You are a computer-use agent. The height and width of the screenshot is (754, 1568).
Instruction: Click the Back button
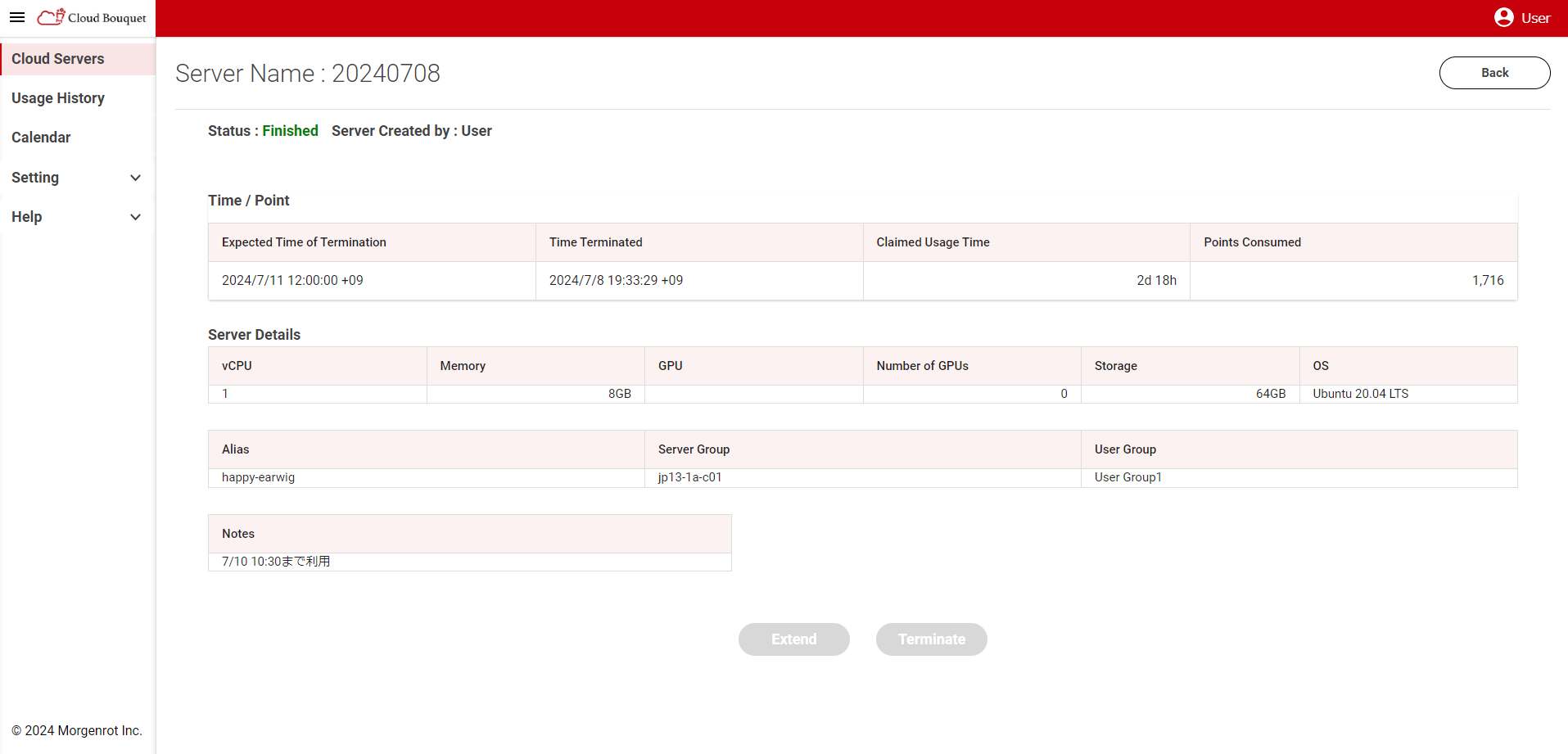(1494, 73)
